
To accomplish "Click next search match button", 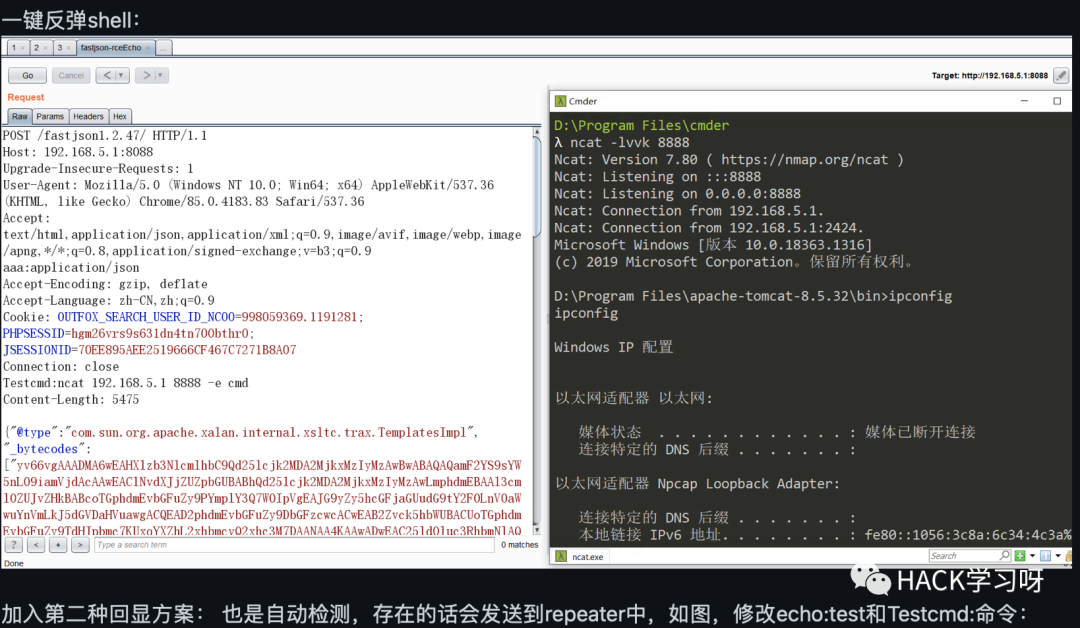I will (x=80, y=545).
